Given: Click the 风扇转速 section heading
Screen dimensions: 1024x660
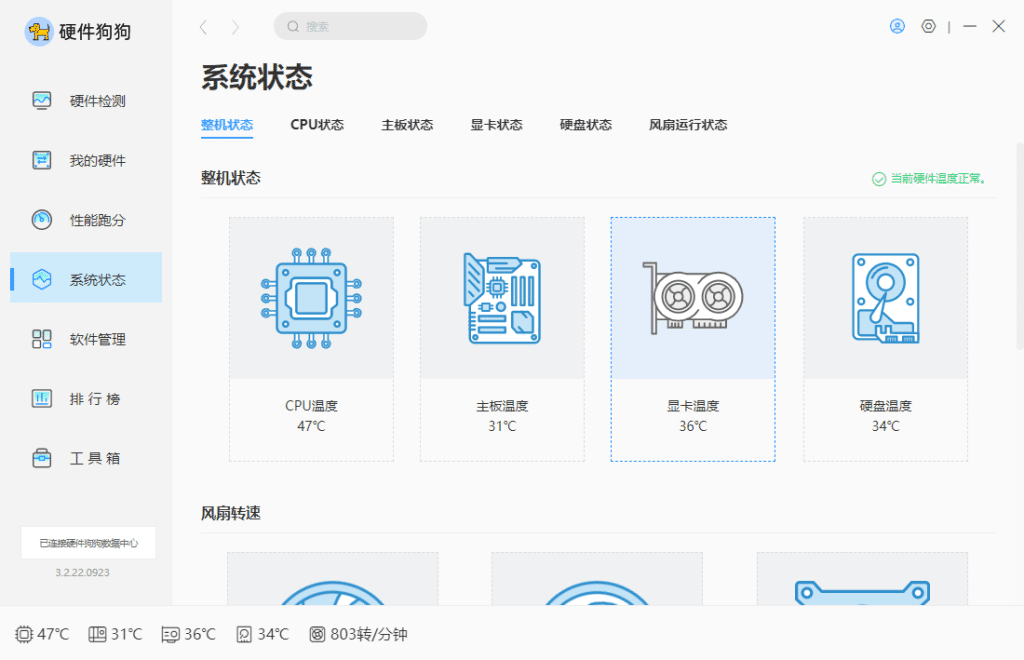Looking at the screenshot, I should [x=231, y=513].
